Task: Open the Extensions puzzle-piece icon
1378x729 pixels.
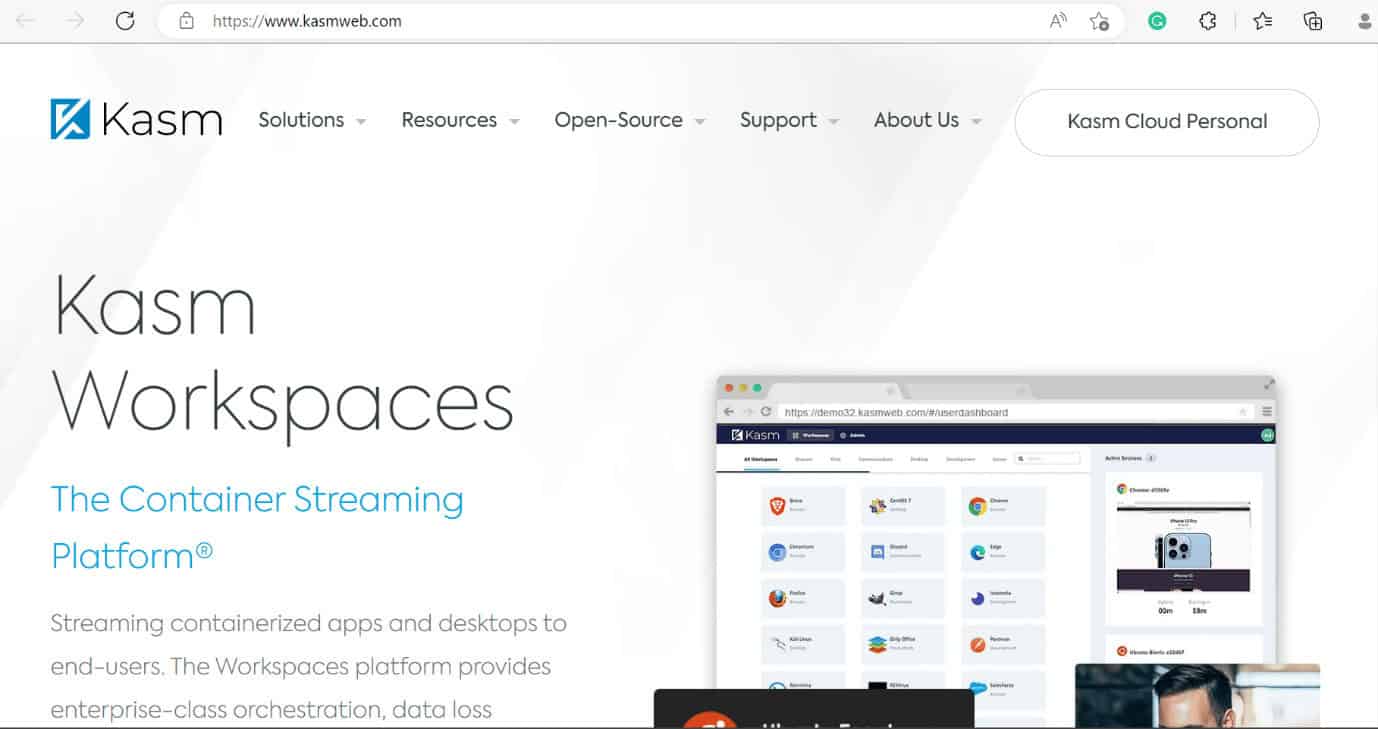Action: point(1208,21)
